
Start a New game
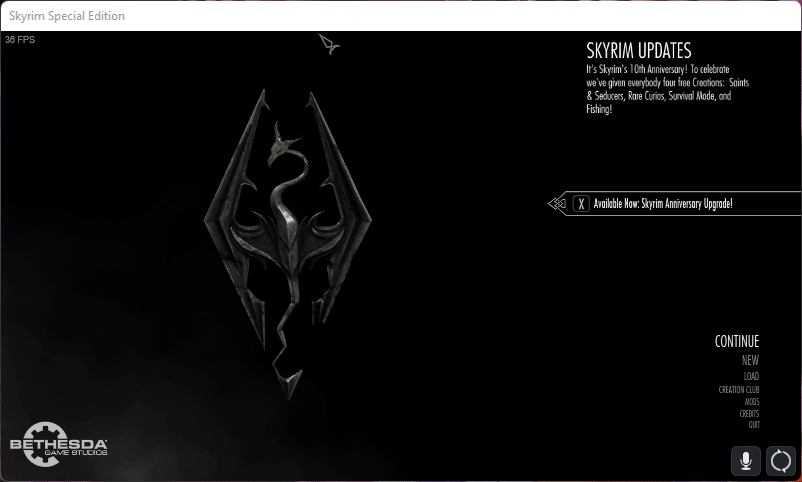(750, 360)
